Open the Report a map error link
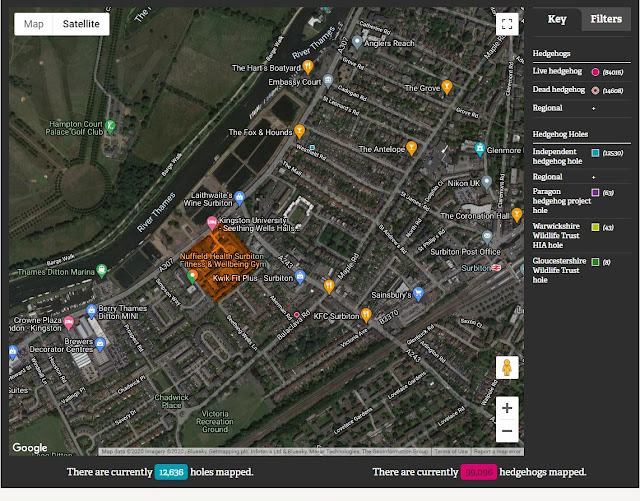The width and height of the screenshot is (640, 501). pos(497,452)
